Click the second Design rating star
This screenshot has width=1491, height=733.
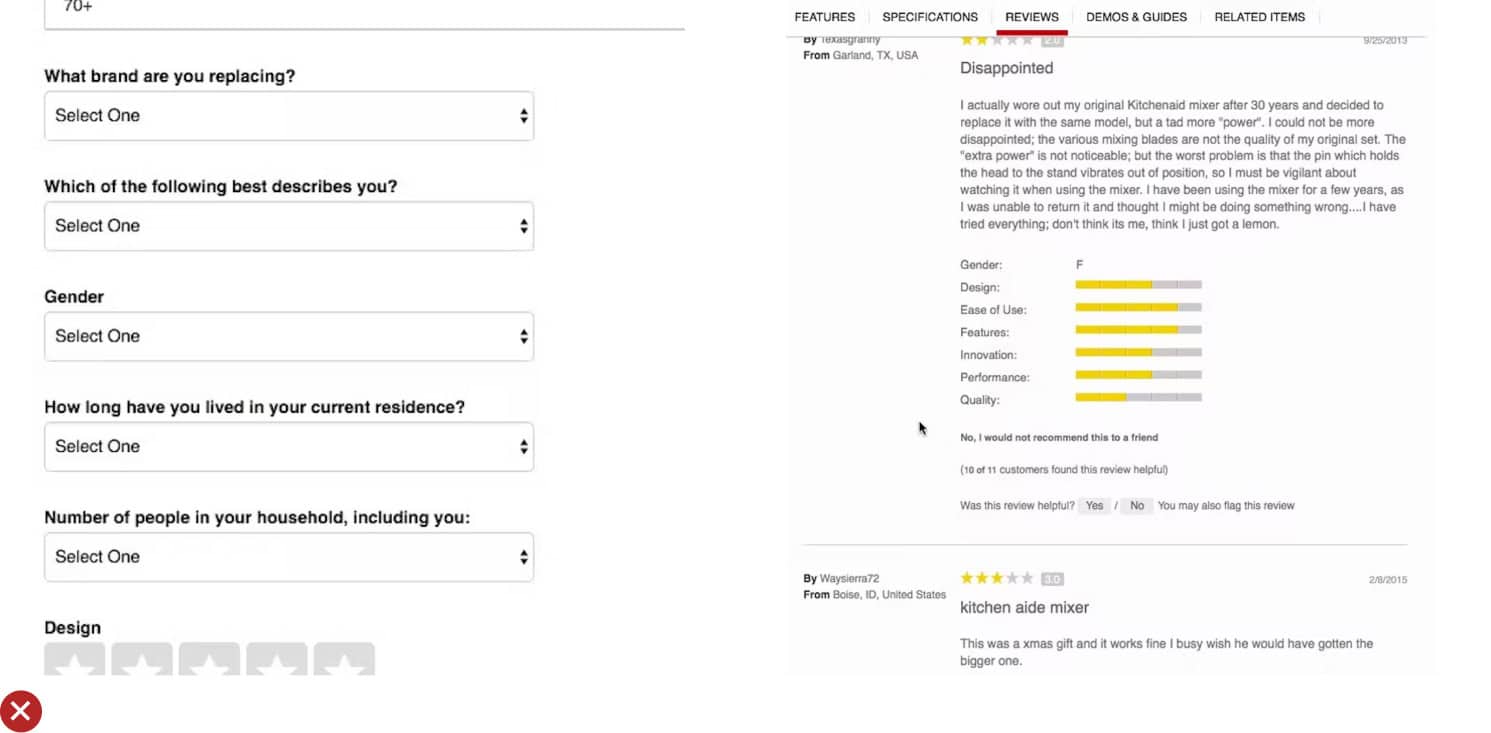(x=142, y=661)
